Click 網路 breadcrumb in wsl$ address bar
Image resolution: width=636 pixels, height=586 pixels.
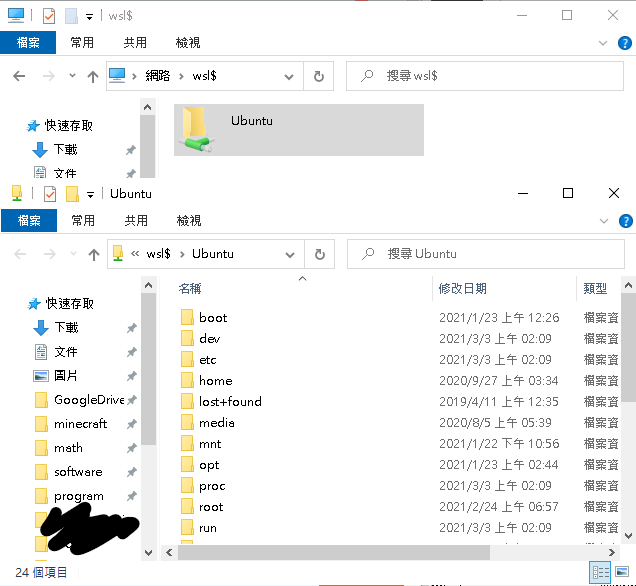point(158,76)
